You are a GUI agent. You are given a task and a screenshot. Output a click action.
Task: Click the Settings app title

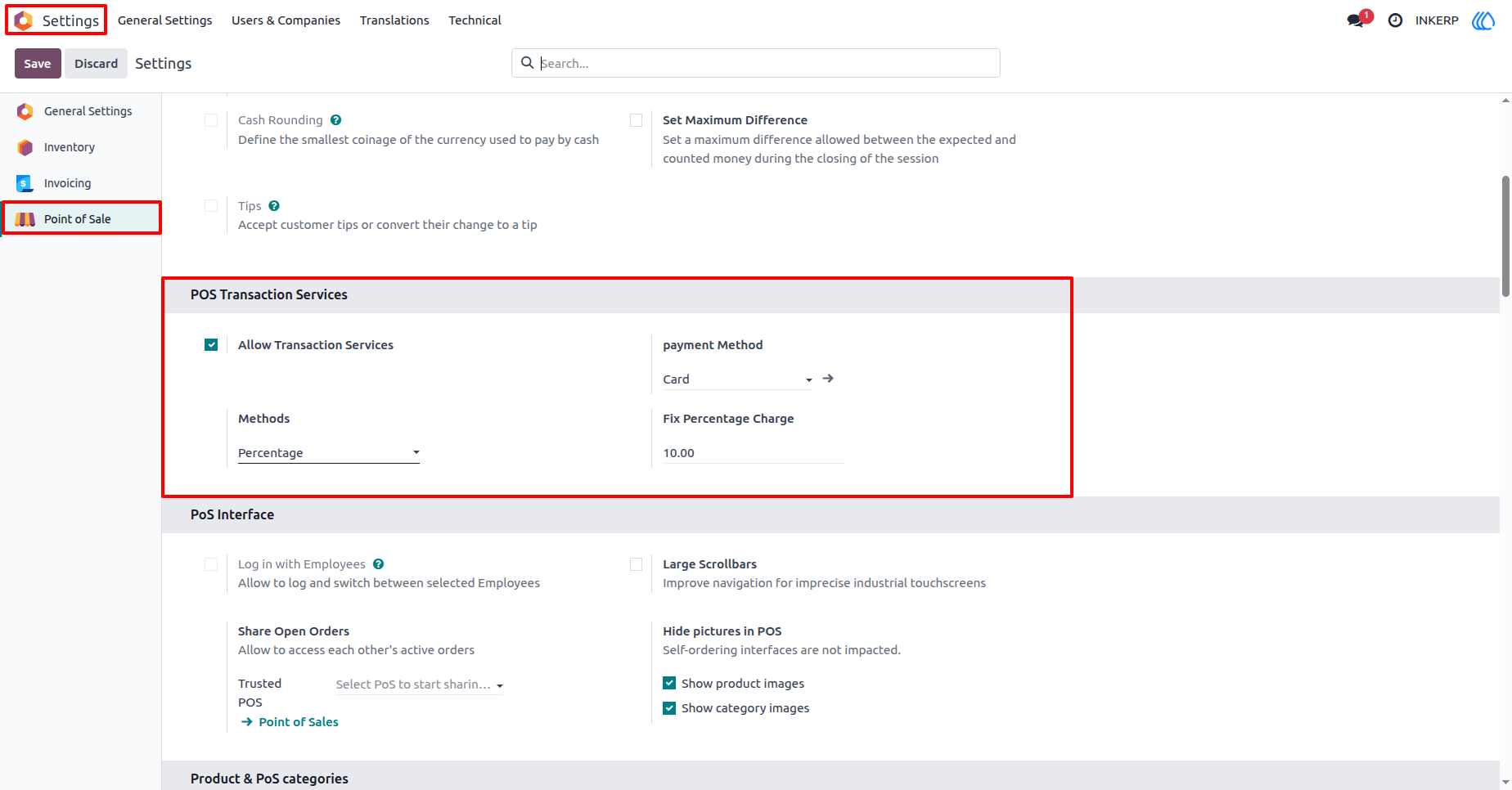70,20
